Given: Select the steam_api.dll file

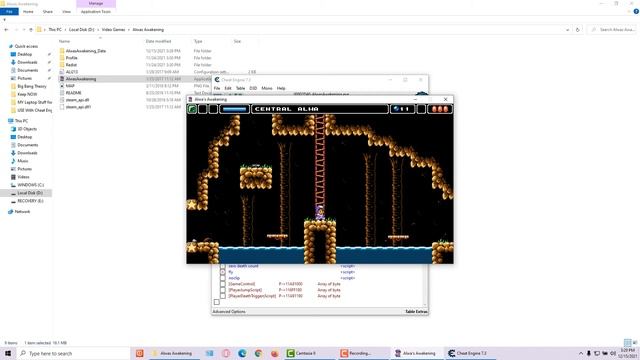Looking at the screenshot, I should pos(78,100).
